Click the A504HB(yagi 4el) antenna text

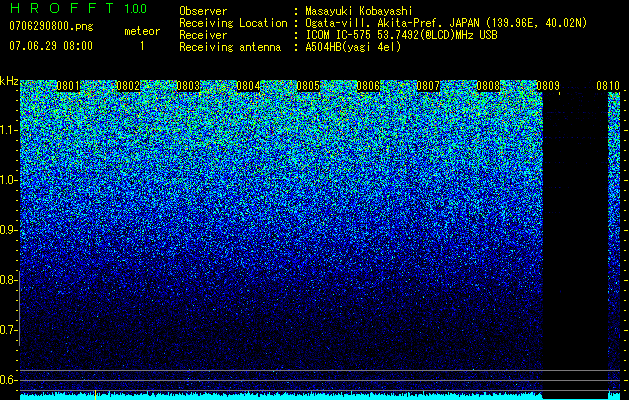pyautogui.click(x=353, y=47)
